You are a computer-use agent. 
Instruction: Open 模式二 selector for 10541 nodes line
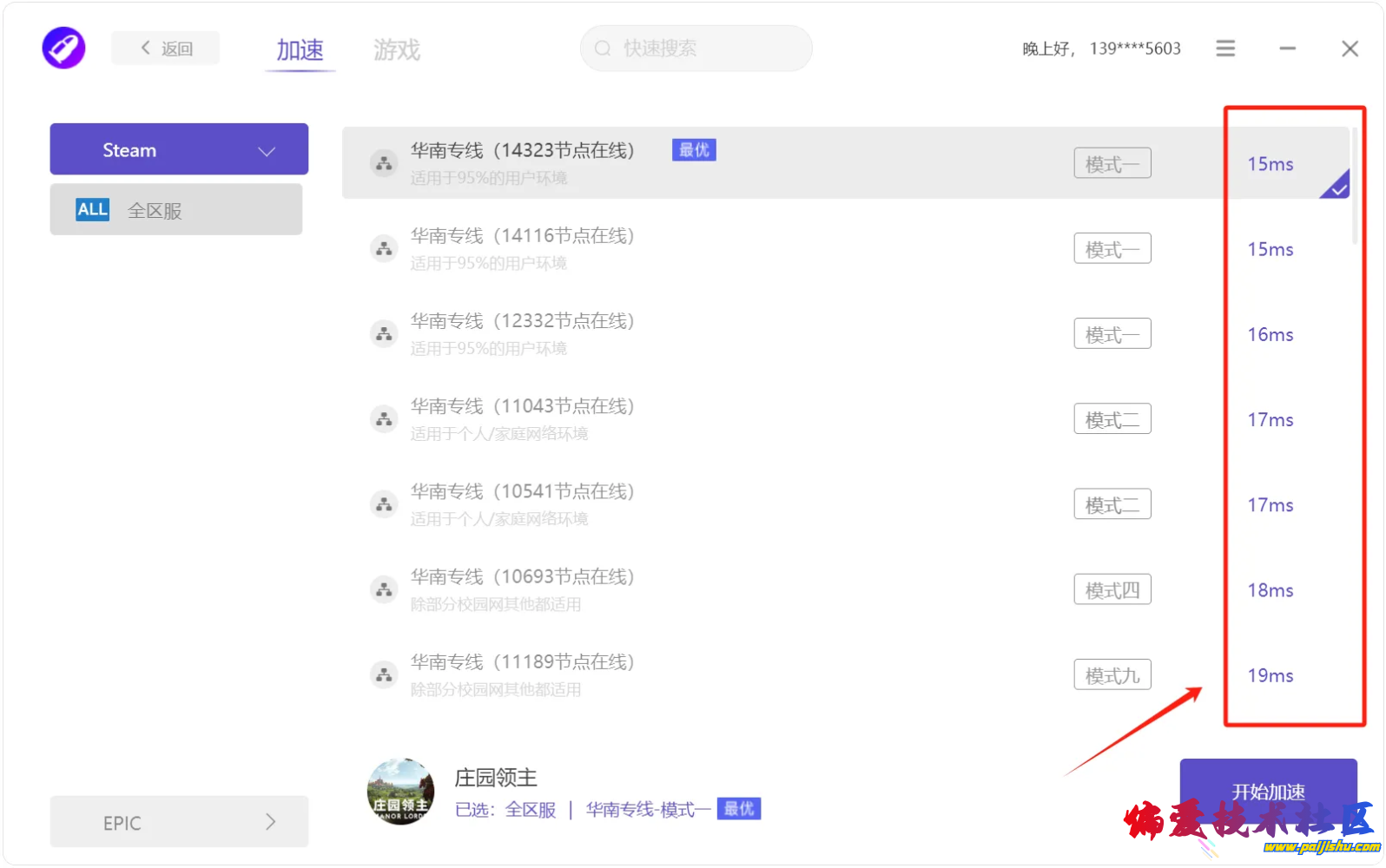tap(1112, 504)
